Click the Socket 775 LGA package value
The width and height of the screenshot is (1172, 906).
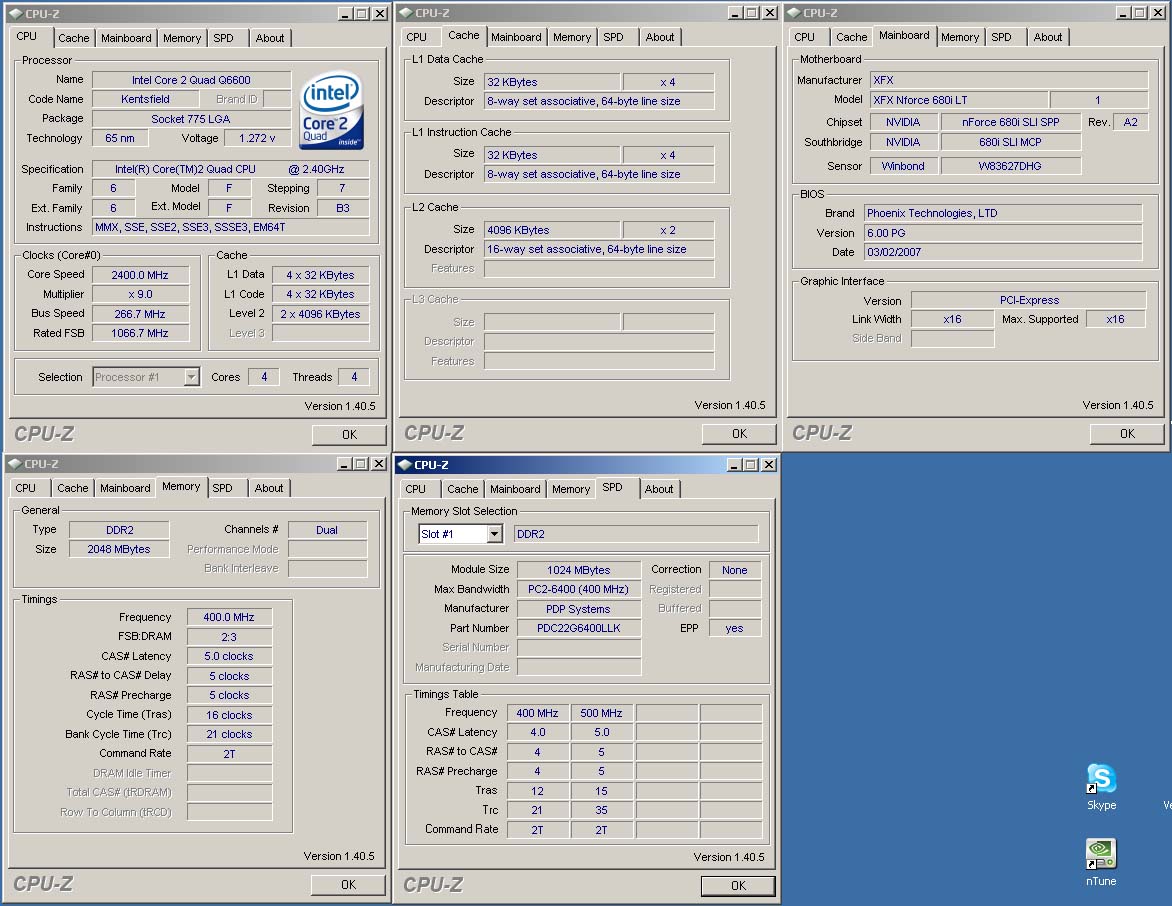(x=191, y=119)
